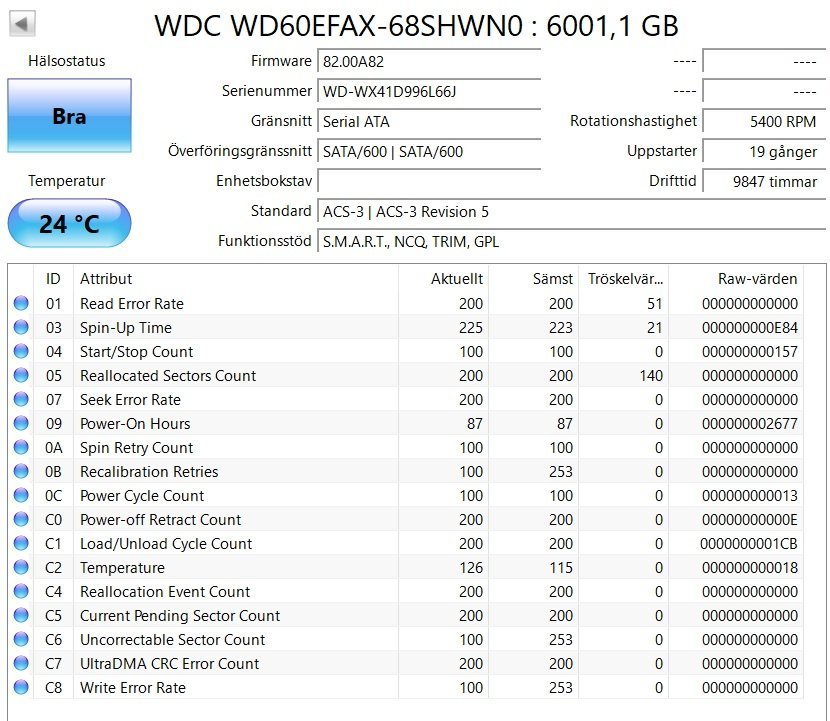Select the Current Pending Sector Count name

pyautogui.click(x=180, y=616)
